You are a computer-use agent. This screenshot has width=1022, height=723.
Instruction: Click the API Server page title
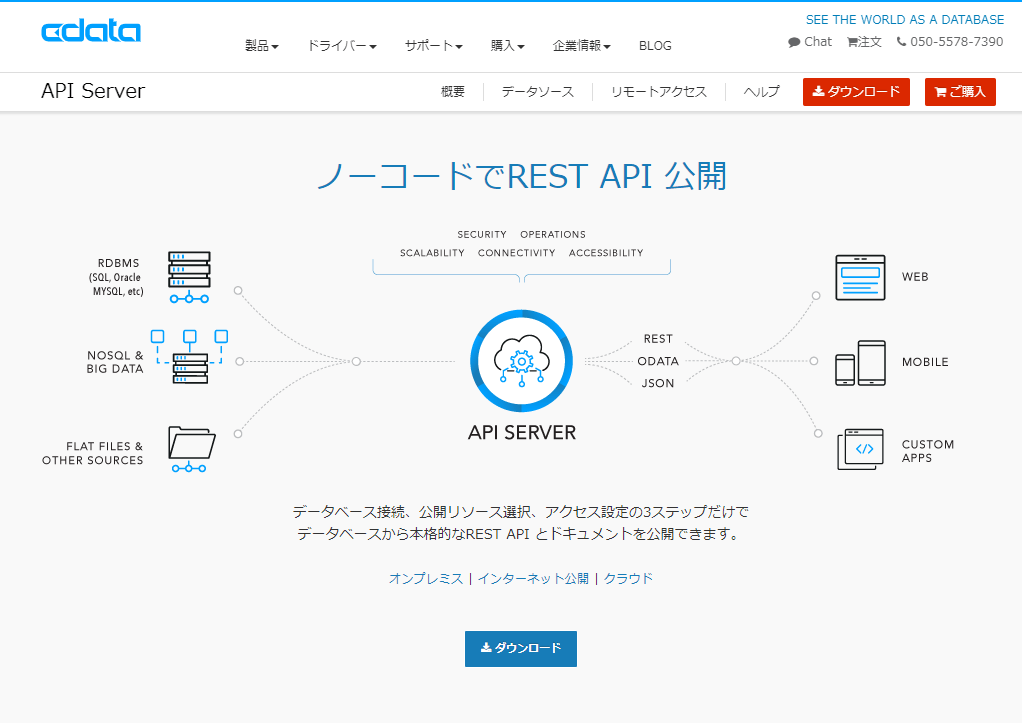click(93, 91)
